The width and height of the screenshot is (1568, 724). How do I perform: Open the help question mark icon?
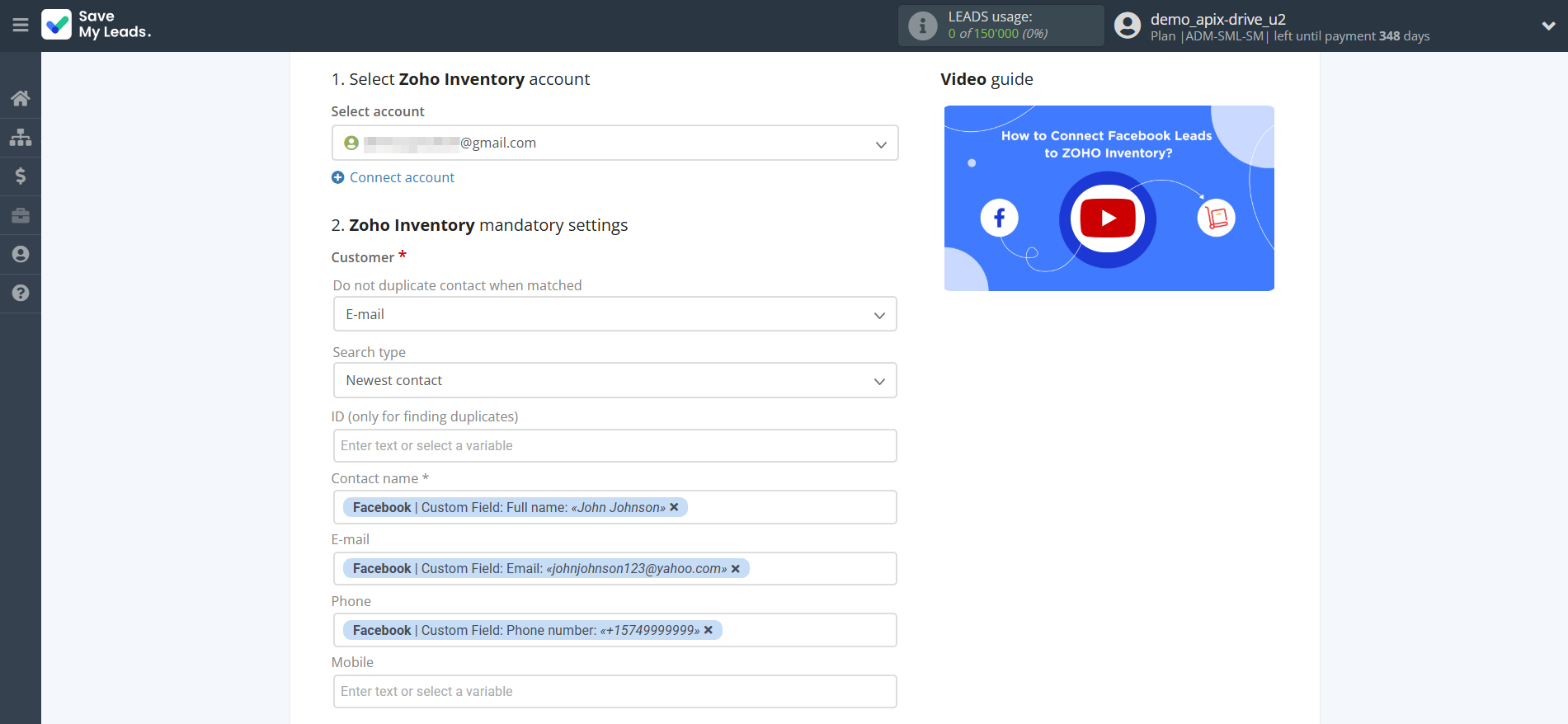pos(21,293)
